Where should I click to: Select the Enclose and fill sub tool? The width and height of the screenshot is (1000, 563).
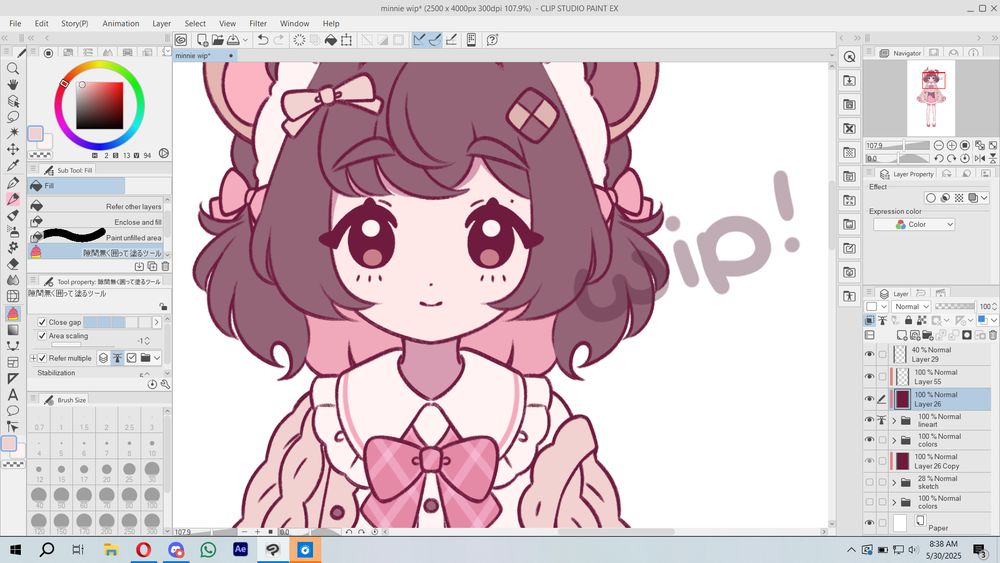tap(99, 222)
